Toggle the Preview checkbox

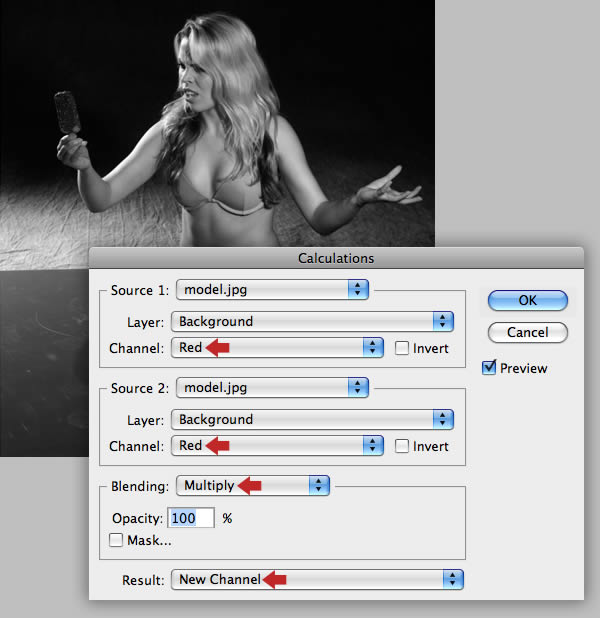click(x=489, y=368)
